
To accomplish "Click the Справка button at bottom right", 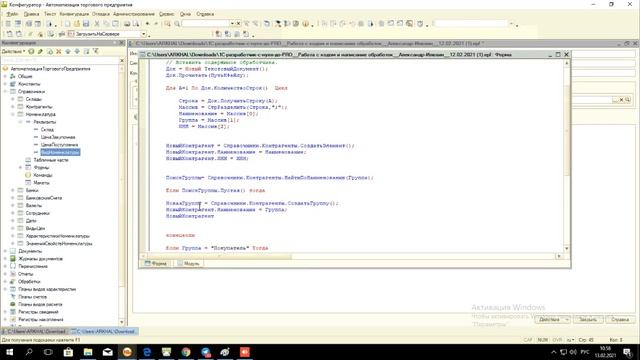I will [620, 320].
